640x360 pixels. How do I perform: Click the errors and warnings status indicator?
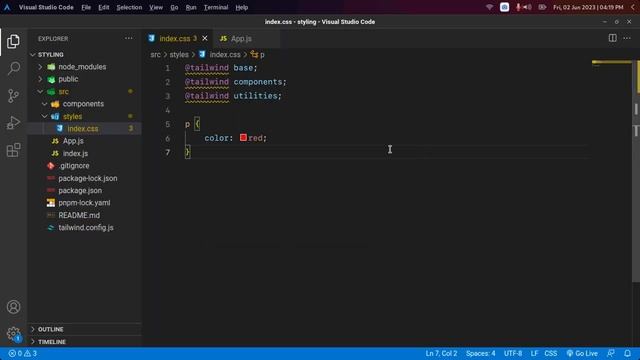pos(23,353)
